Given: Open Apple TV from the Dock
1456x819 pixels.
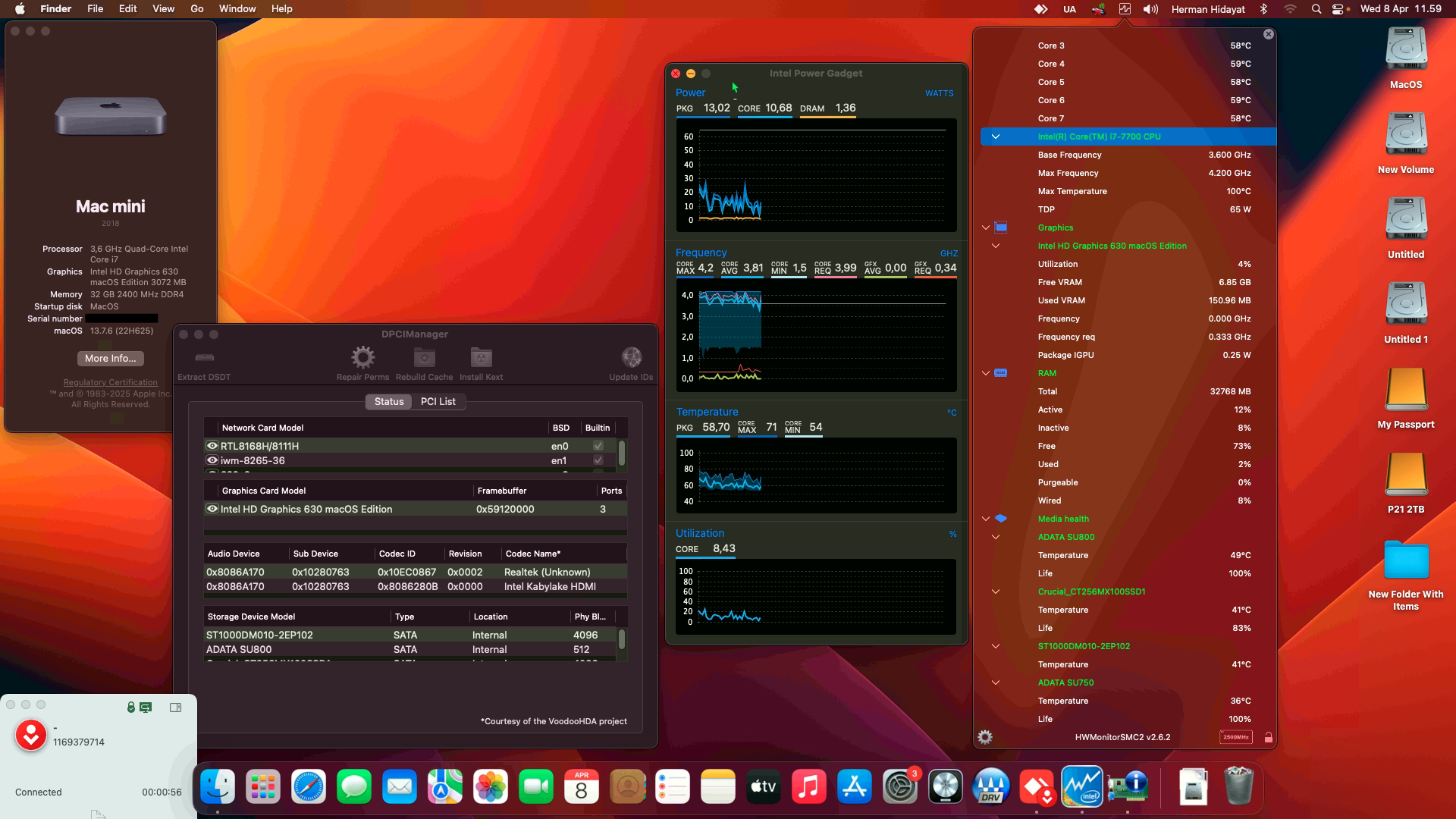Looking at the screenshot, I should 764,786.
